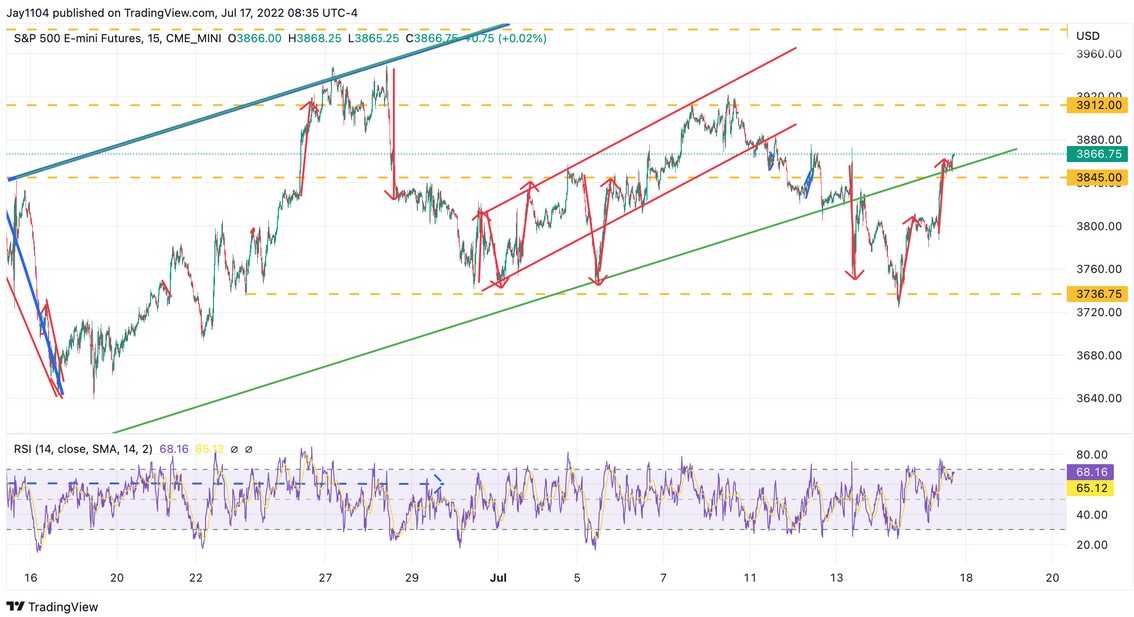
Task: Click the green current price label 3866.75
Action: [1098, 154]
